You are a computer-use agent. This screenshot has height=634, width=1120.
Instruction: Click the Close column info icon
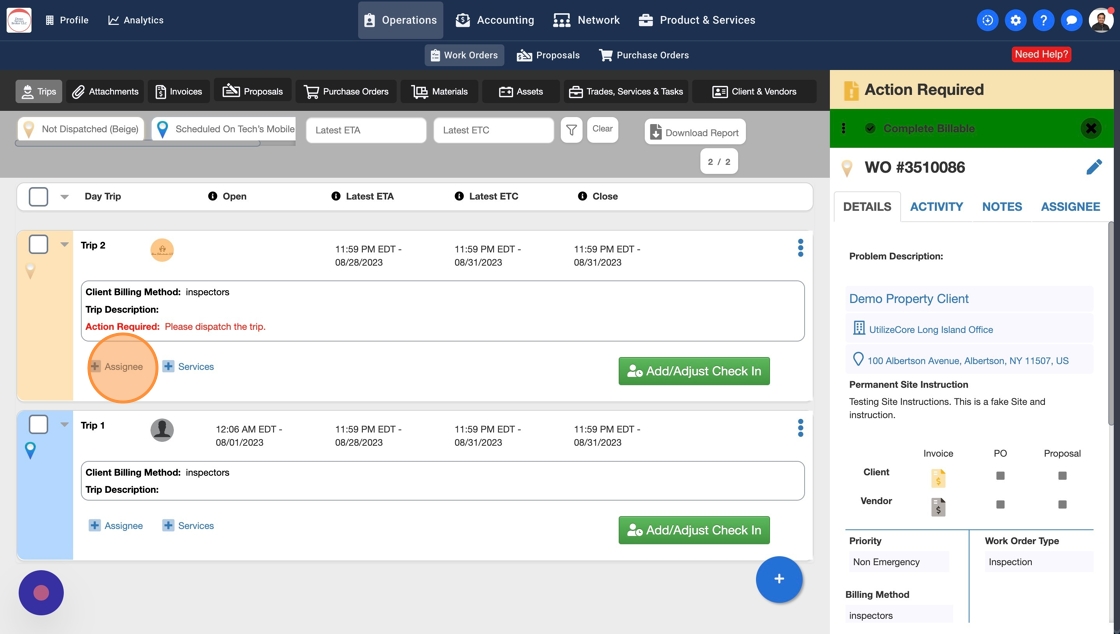[582, 196]
